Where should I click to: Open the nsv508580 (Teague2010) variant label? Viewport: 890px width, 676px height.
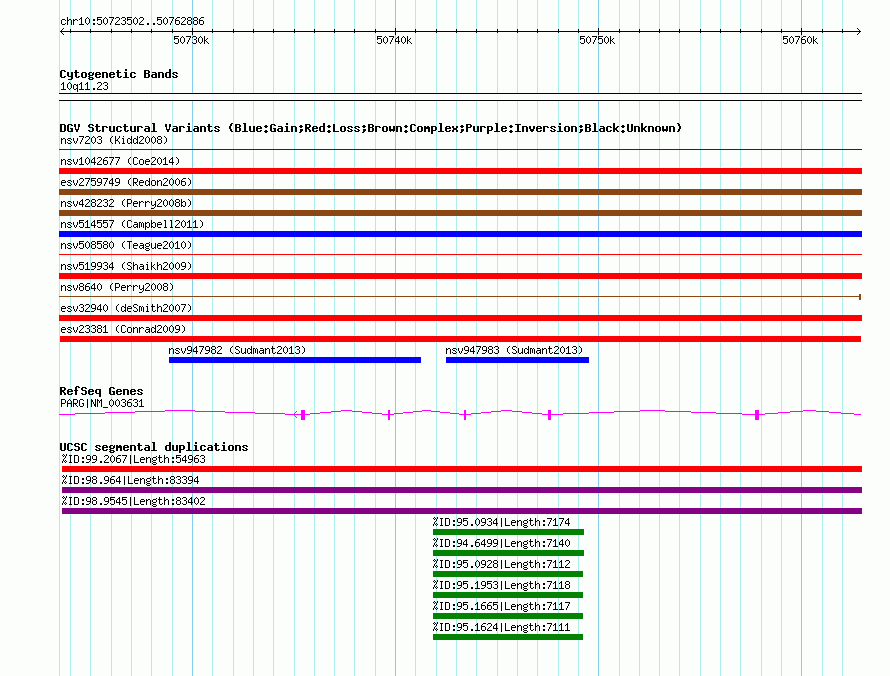click(x=126, y=245)
